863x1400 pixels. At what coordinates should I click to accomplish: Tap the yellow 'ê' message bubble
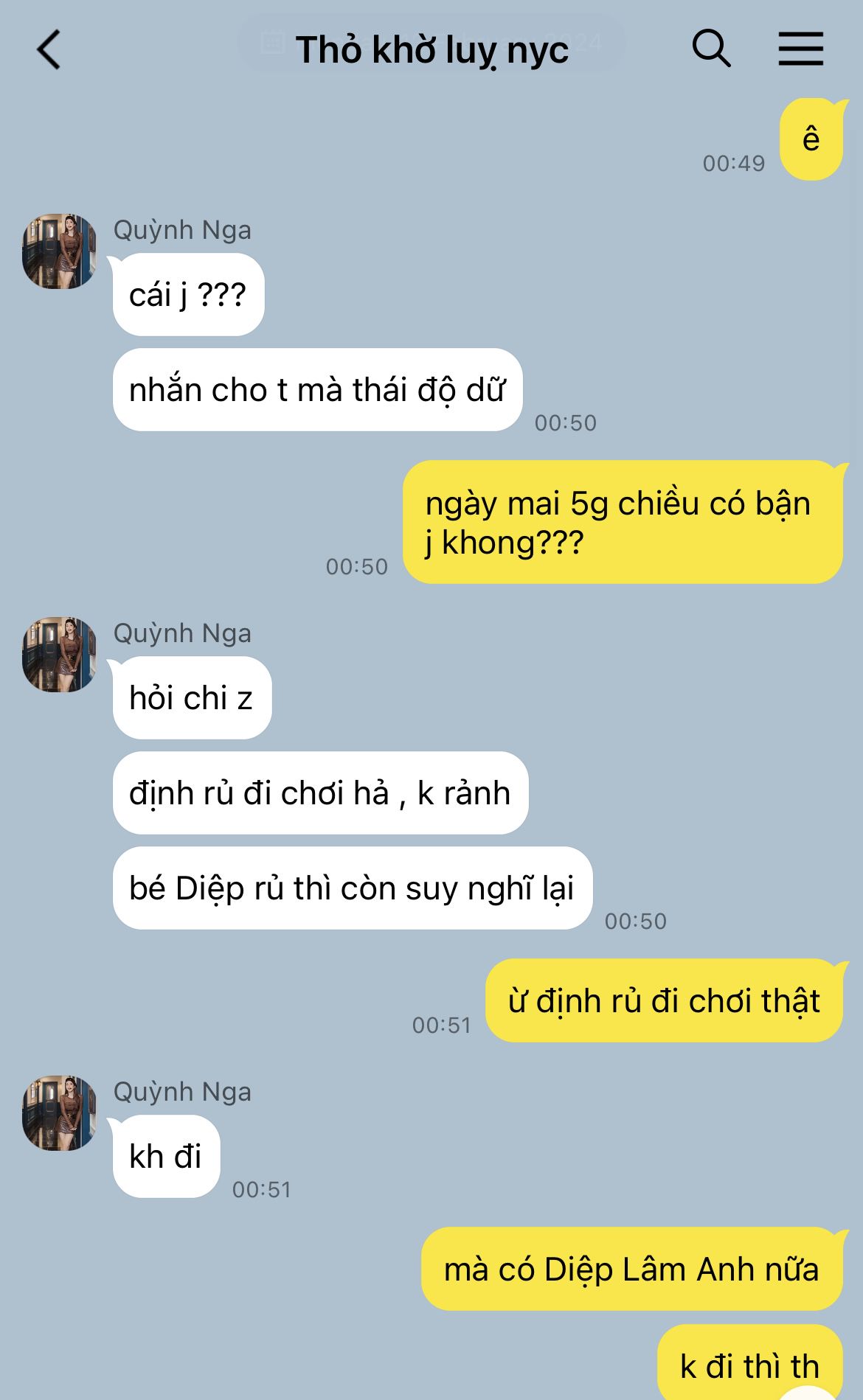(811, 139)
